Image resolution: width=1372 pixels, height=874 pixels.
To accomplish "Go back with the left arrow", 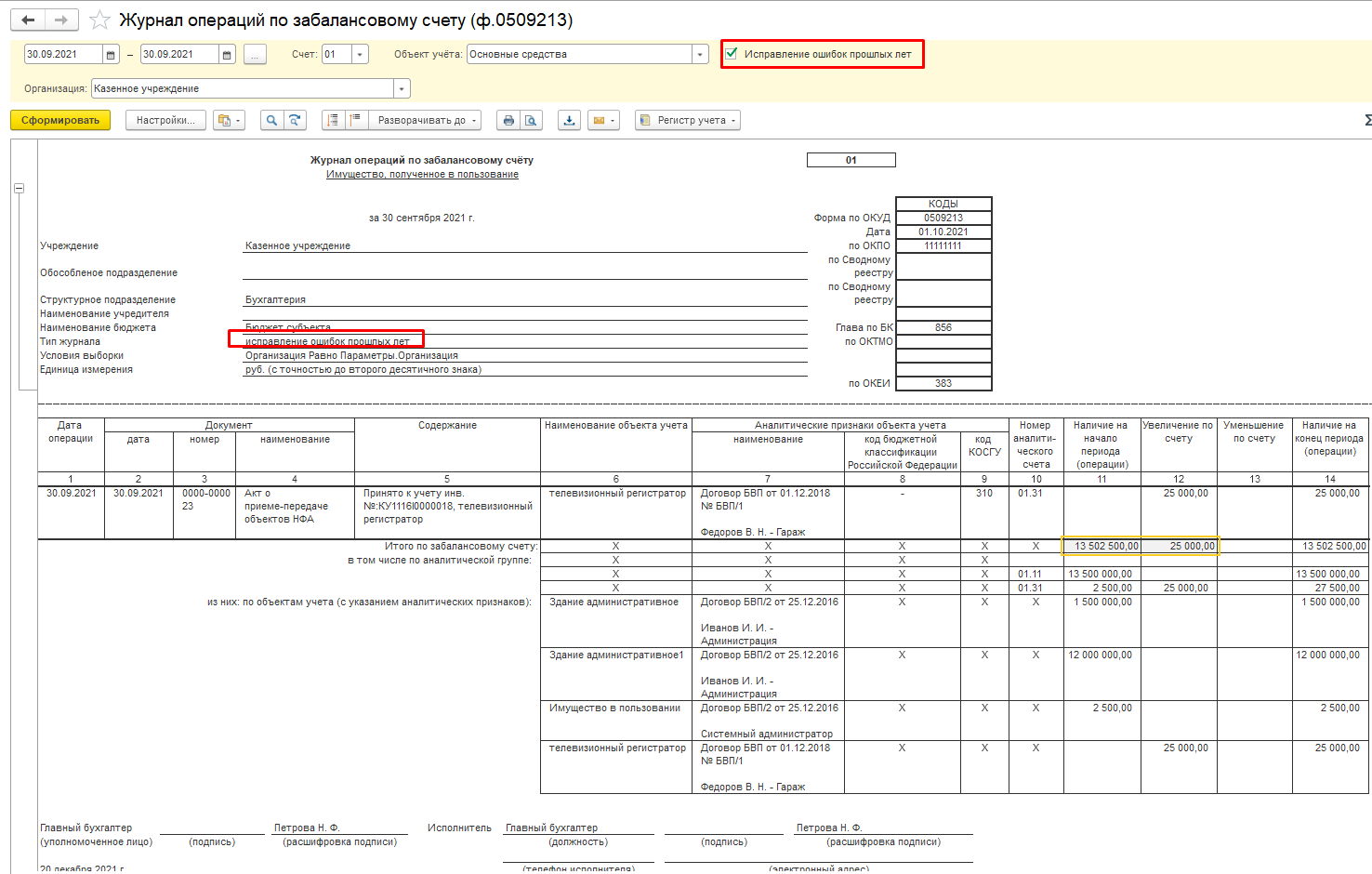I will point(29,20).
